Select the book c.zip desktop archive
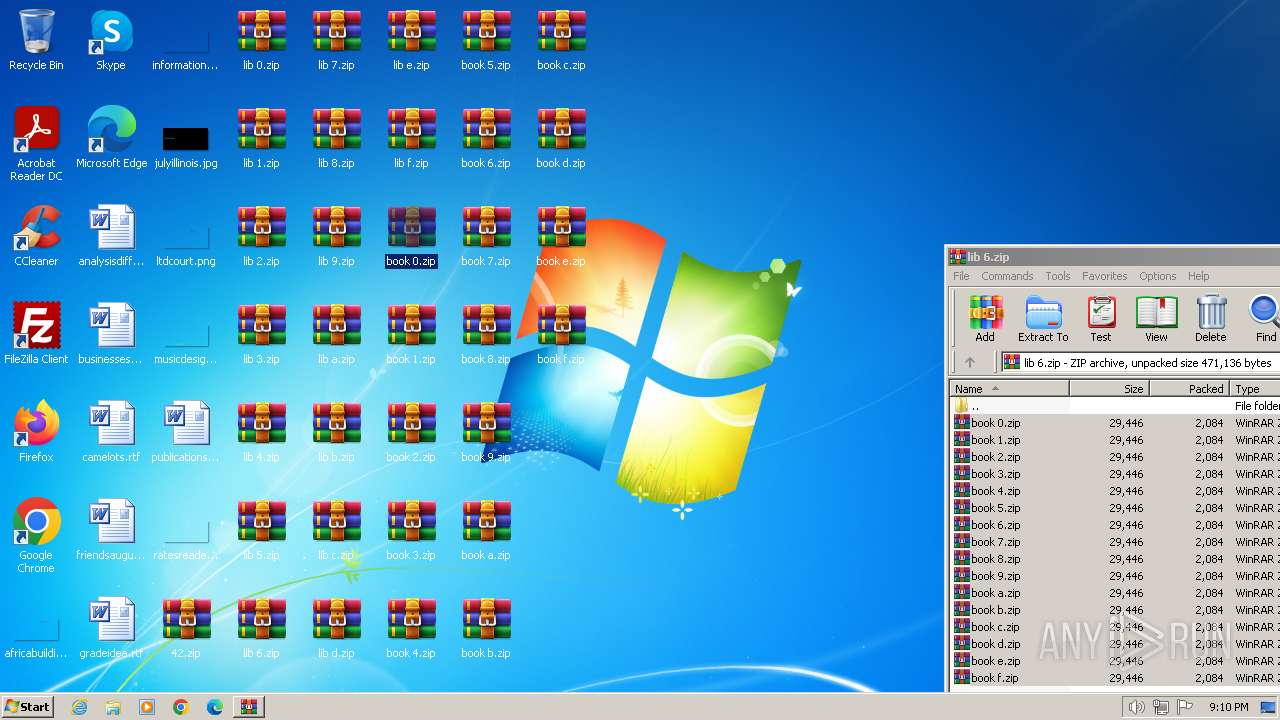This screenshot has width=1280, height=720. pos(561,40)
